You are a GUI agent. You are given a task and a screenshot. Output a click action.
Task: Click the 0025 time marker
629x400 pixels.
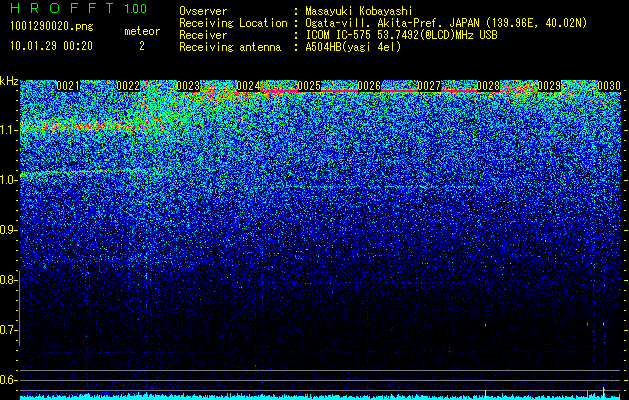(309, 86)
